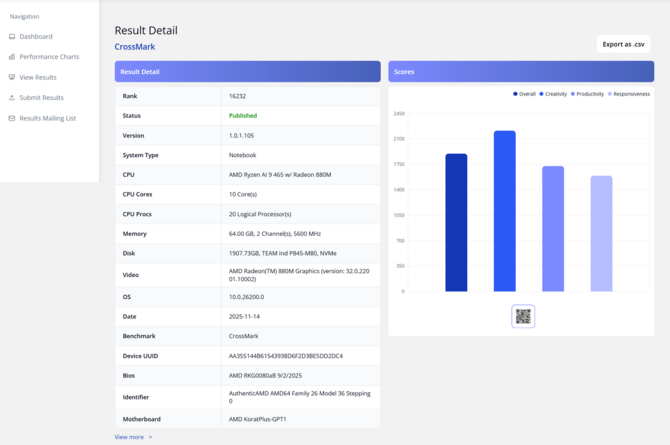Viewport: 670px width, 445px height.
Task: Open Submit Results in navigation
Action: 41,98
